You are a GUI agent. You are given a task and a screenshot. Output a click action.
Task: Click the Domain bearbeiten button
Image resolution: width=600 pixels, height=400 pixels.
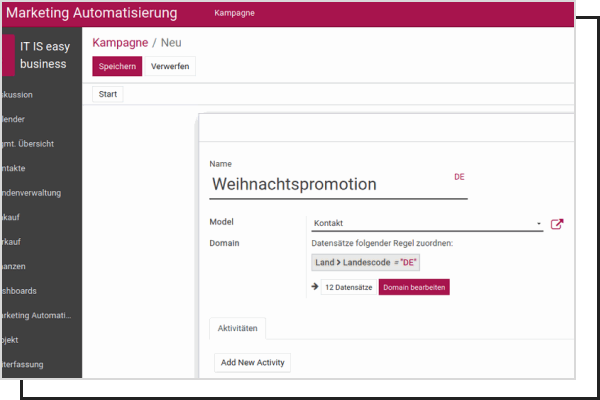(x=413, y=287)
